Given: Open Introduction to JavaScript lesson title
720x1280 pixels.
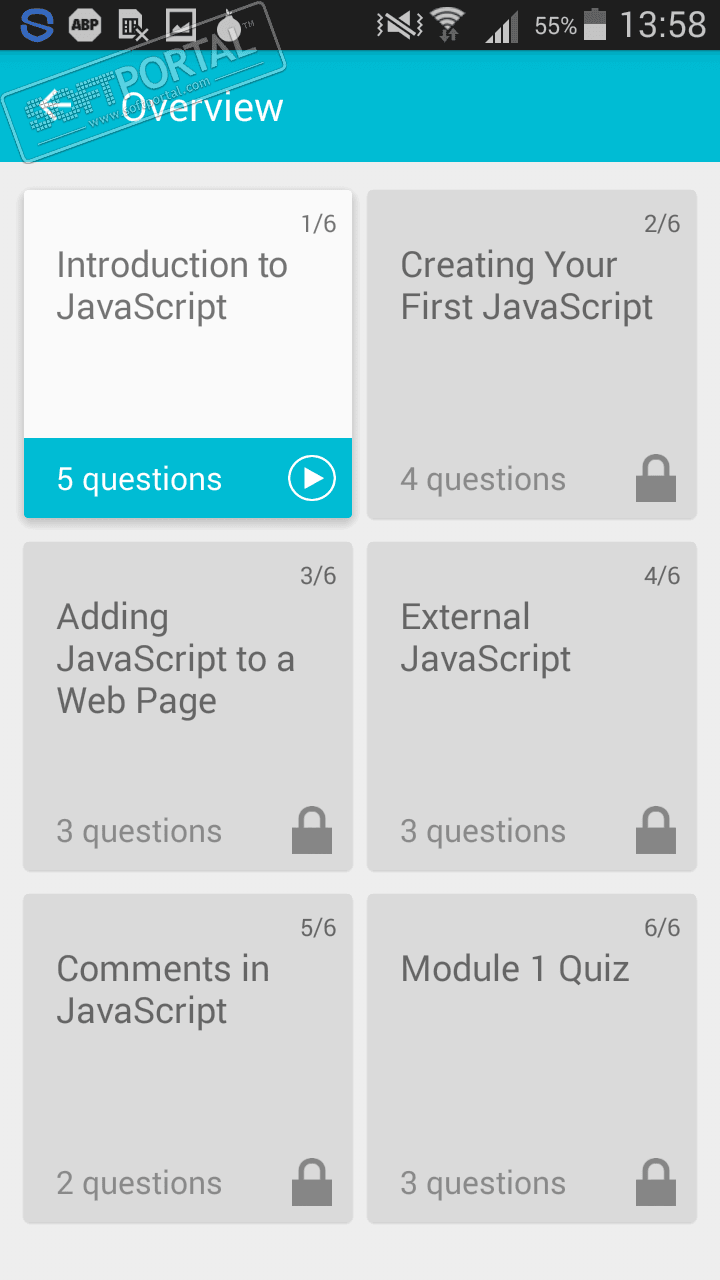Looking at the screenshot, I should (172, 286).
